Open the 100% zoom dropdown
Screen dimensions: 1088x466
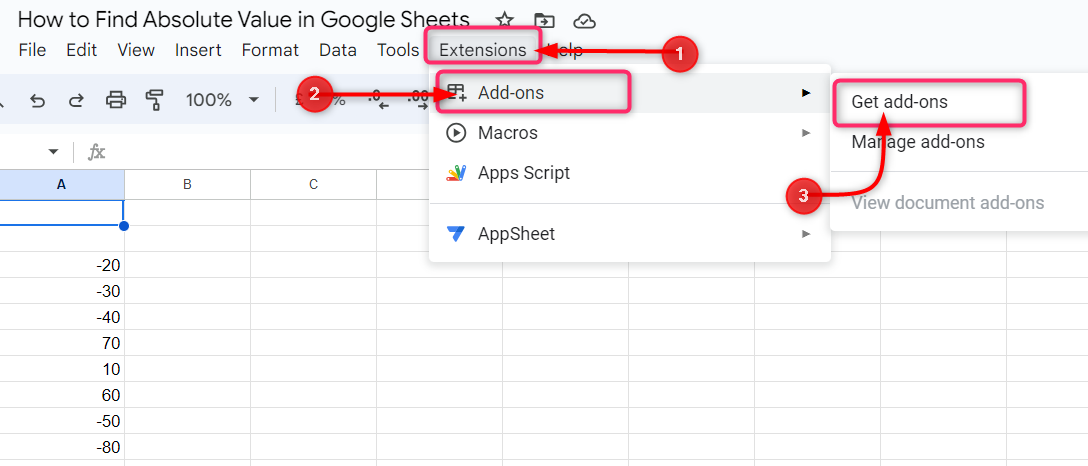click(222, 100)
